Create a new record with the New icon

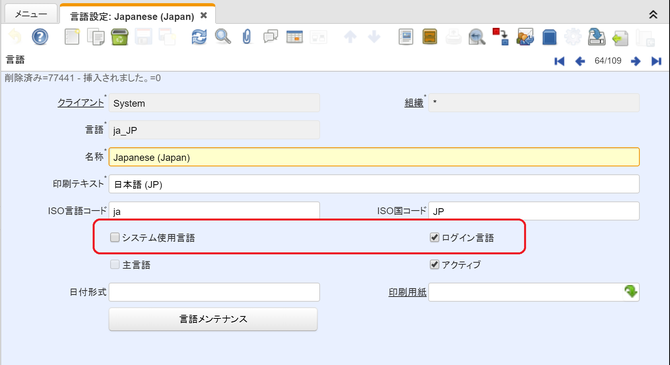pyautogui.click(x=72, y=37)
